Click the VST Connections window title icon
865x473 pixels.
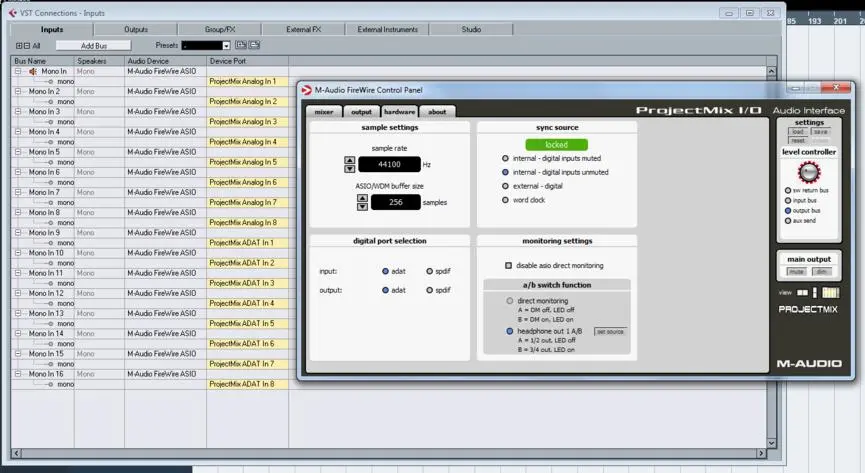click(x=12, y=13)
